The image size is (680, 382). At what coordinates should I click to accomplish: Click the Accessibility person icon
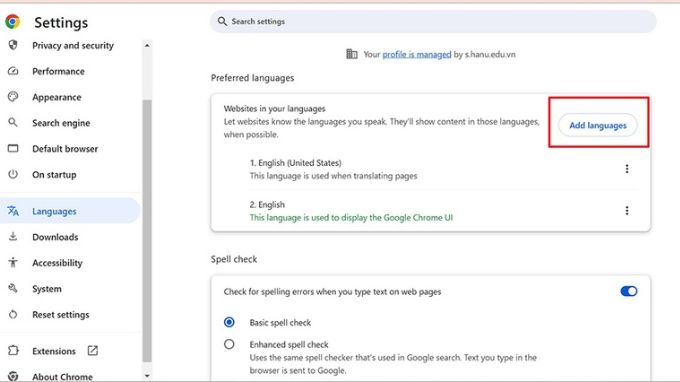pos(13,262)
